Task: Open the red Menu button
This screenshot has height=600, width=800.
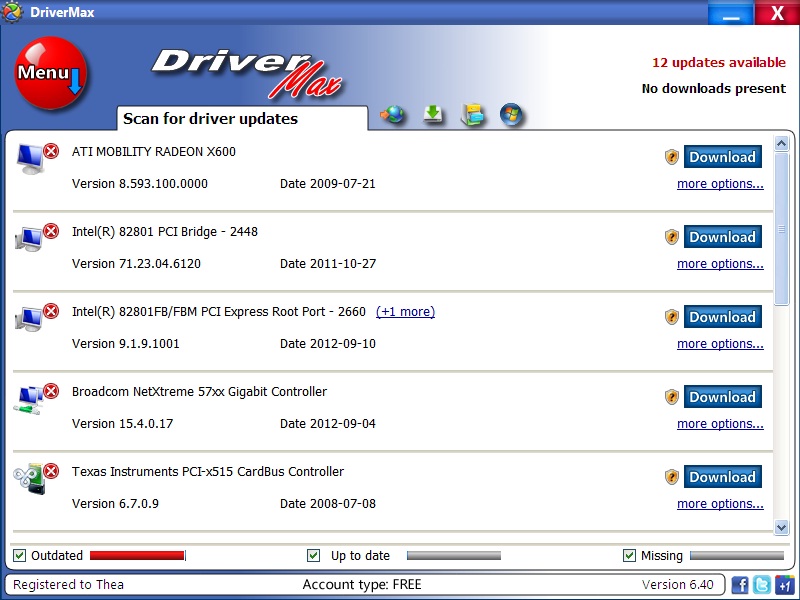Action: click(51, 73)
